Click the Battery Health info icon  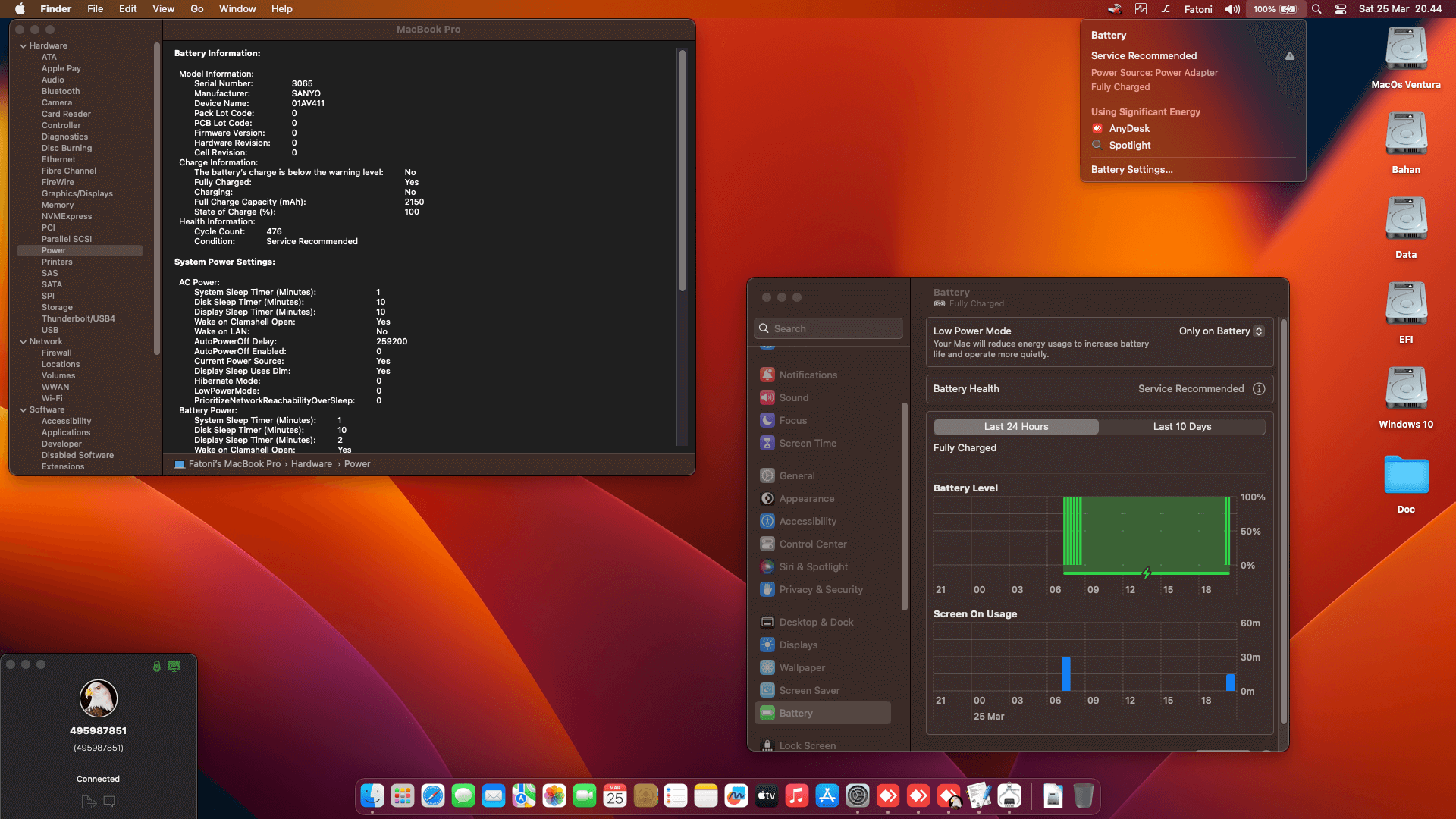pos(1260,388)
